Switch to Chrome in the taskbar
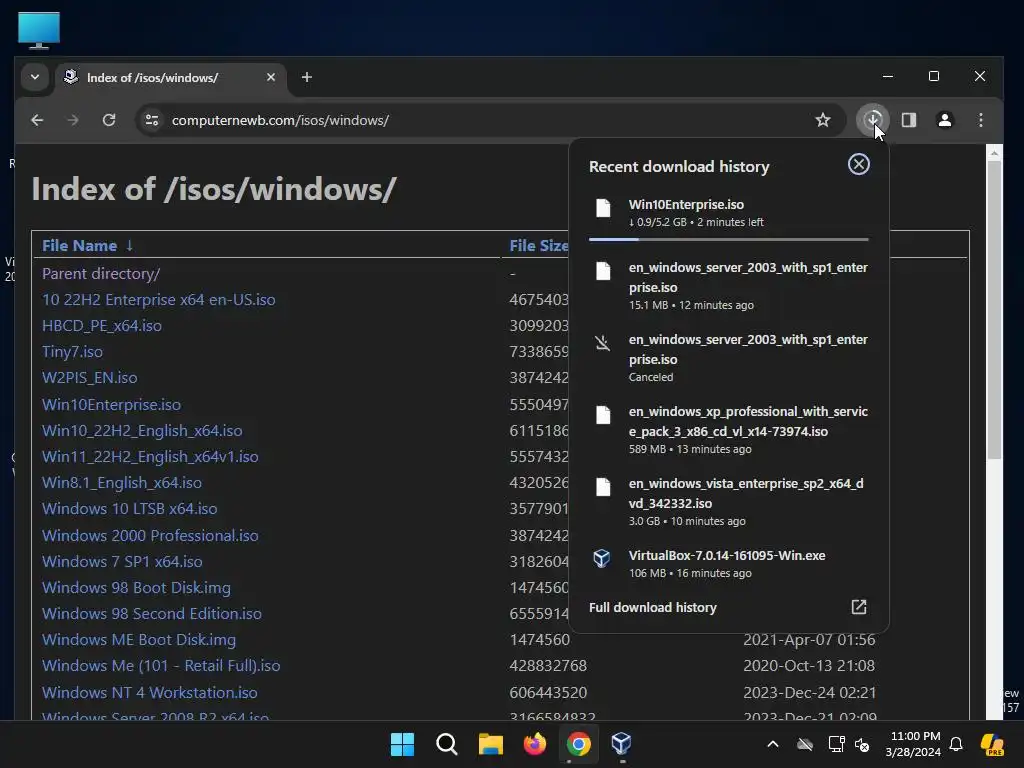Viewport: 1024px width, 768px height. (x=578, y=744)
